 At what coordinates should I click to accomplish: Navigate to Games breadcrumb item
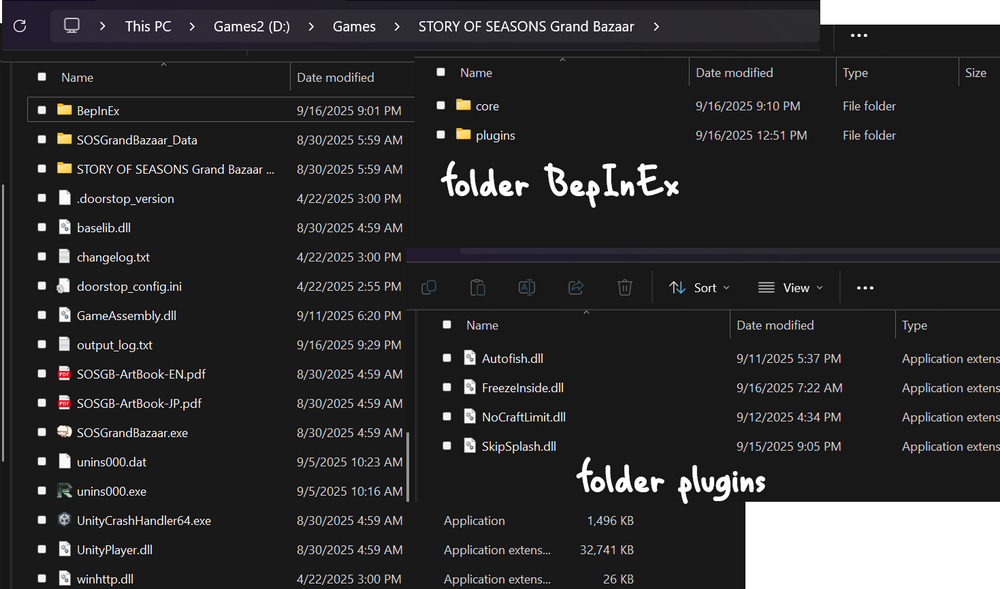pyautogui.click(x=354, y=27)
